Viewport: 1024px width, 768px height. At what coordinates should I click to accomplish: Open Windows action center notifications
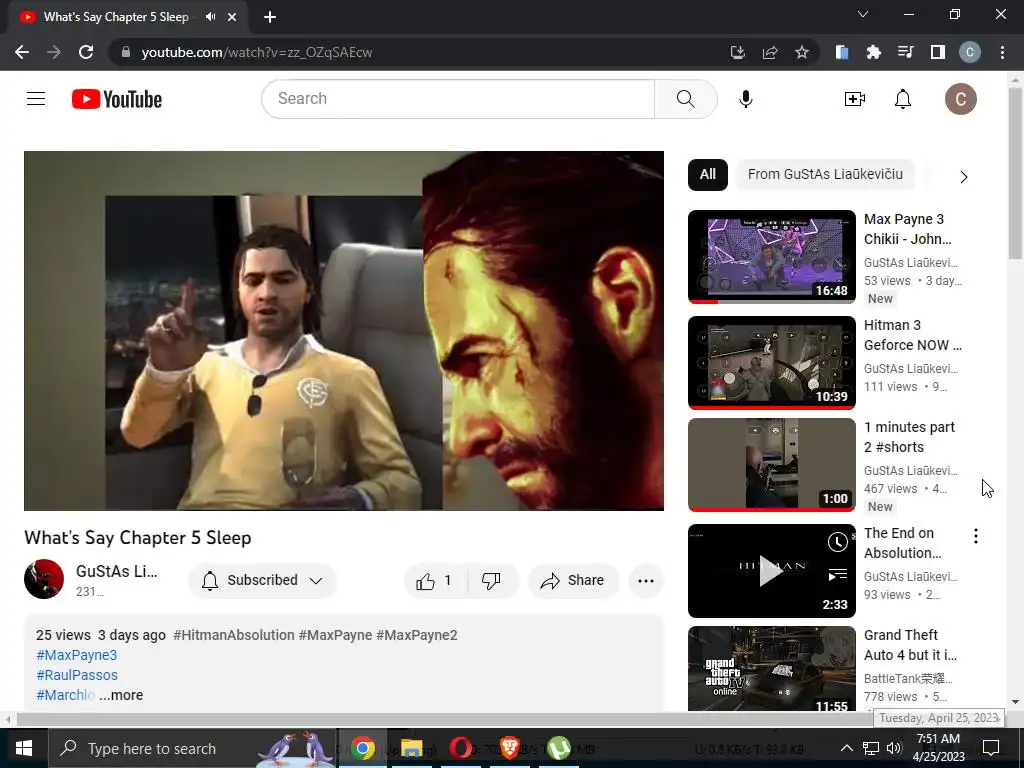[991, 748]
